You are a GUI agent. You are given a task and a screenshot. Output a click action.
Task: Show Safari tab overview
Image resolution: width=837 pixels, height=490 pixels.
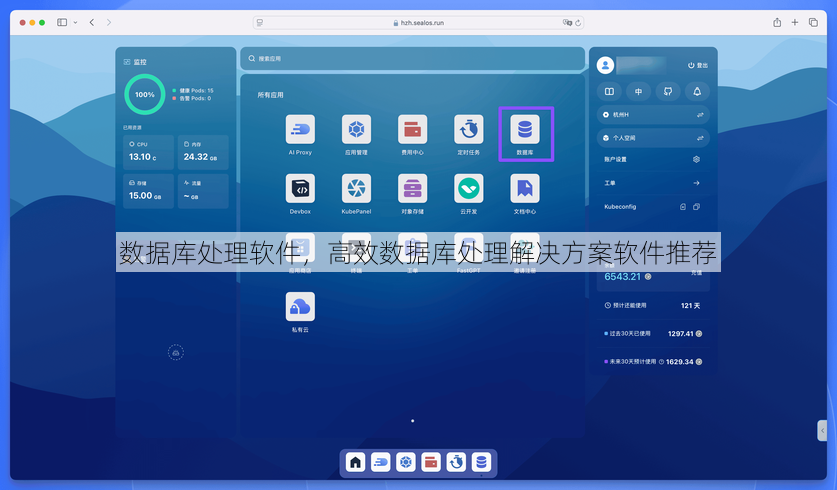814,22
